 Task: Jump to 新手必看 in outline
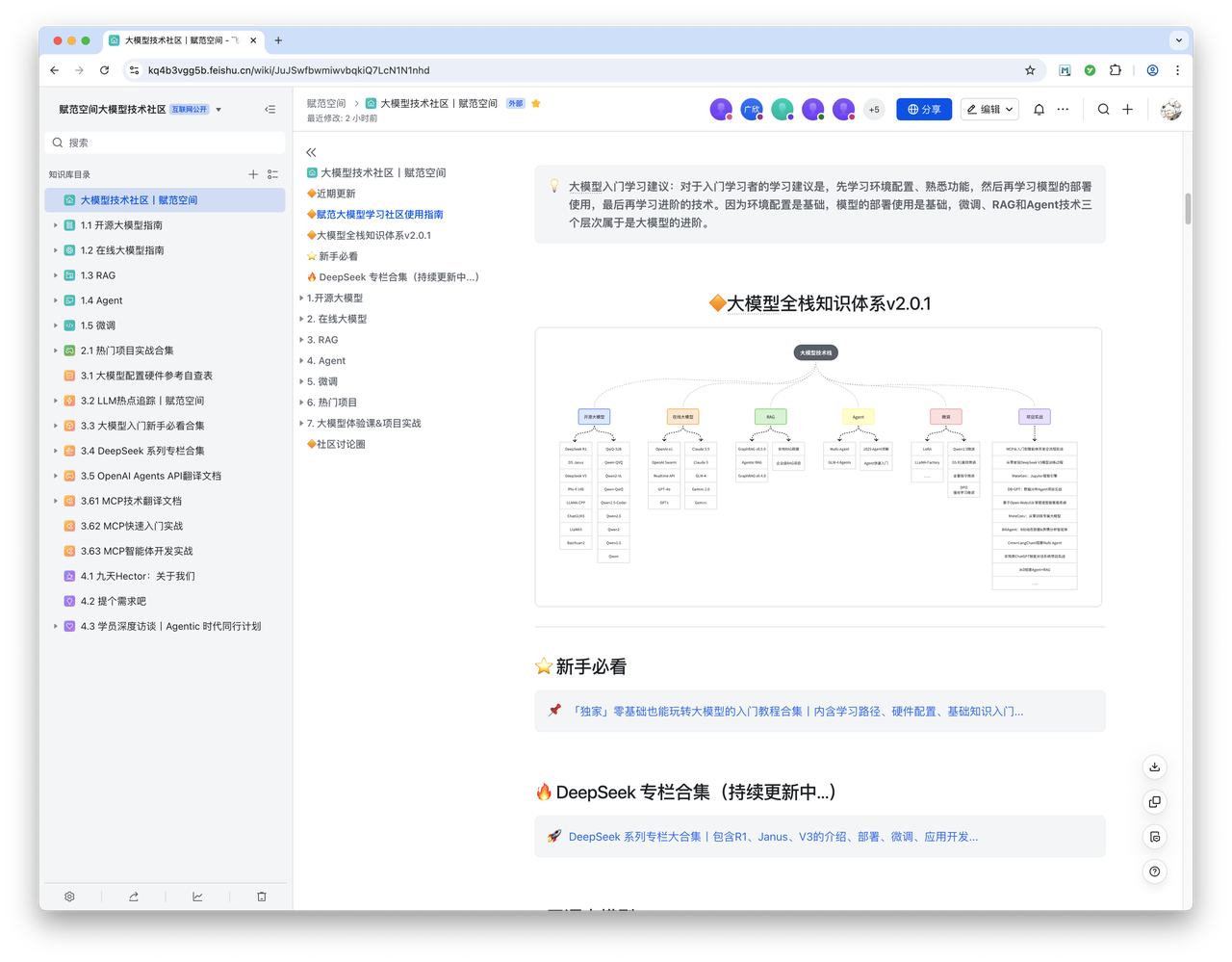pyautogui.click(x=333, y=256)
